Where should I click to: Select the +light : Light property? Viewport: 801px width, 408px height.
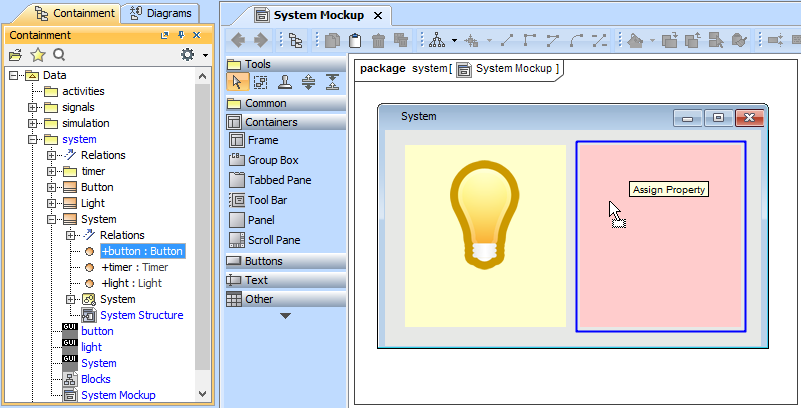pyautogui.click(x=131, y=283)
